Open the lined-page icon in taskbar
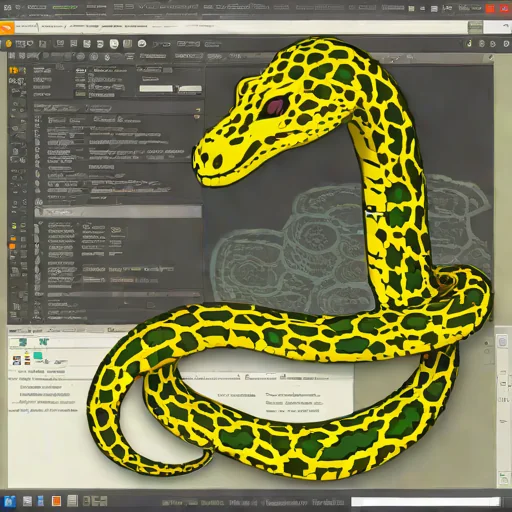 coord(72,501)
